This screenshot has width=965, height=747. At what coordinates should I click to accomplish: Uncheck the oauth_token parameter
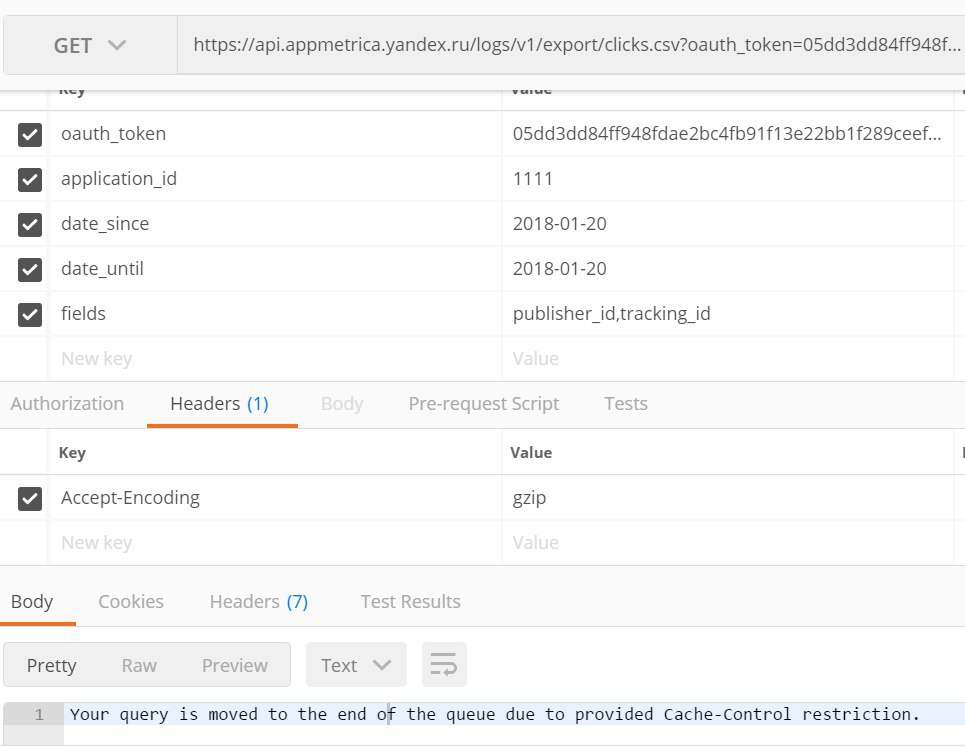tap(30, 135)
